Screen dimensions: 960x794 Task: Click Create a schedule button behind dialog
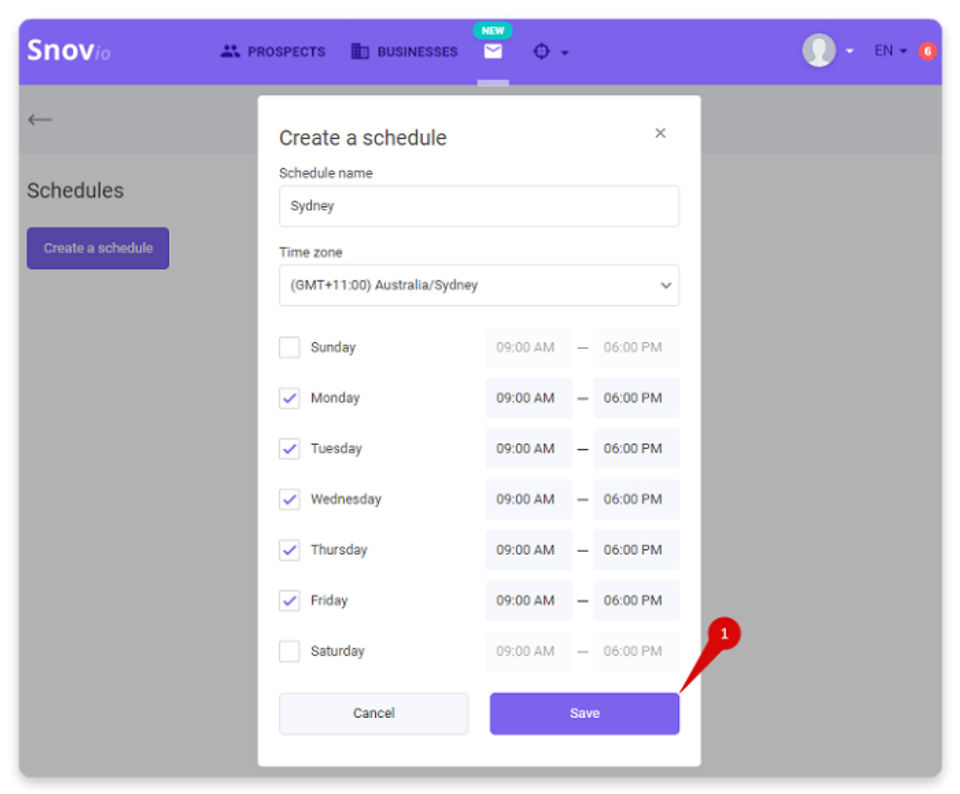pyautogui.click(x=98, y=248)
